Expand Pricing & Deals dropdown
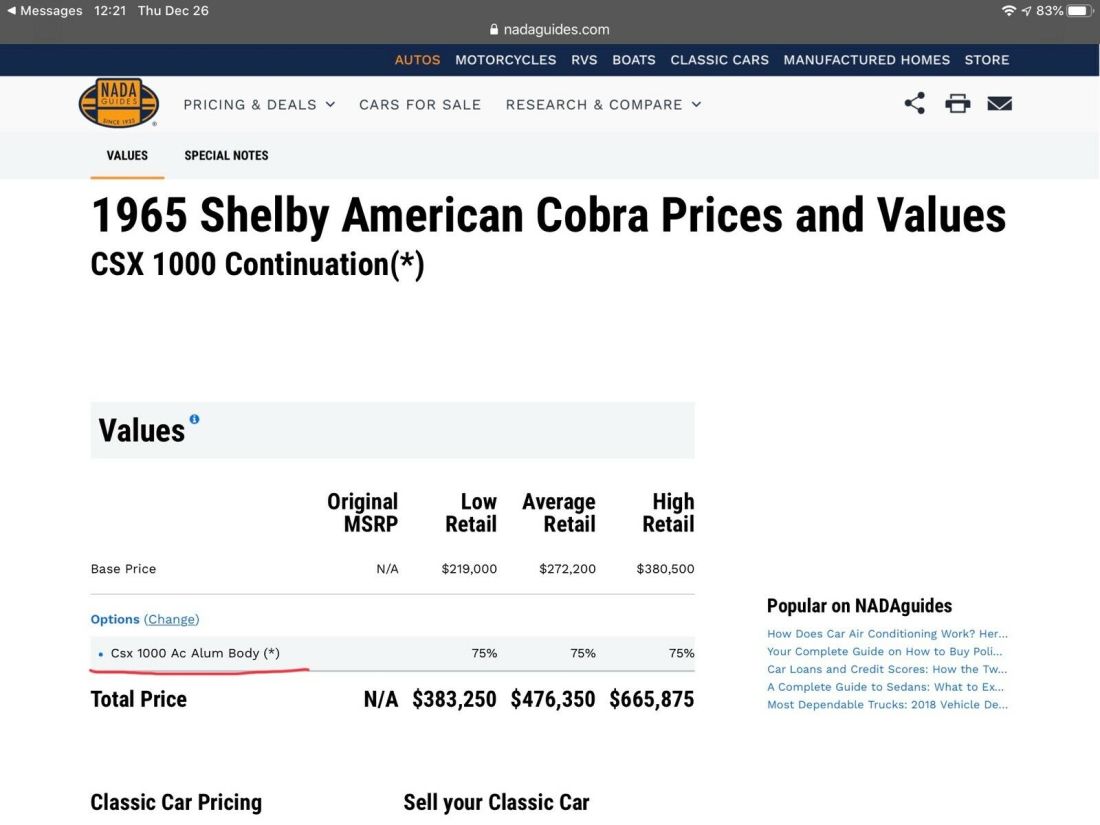Image resolution: width=1100 pixels, height=825 pixels. (259, 104)
